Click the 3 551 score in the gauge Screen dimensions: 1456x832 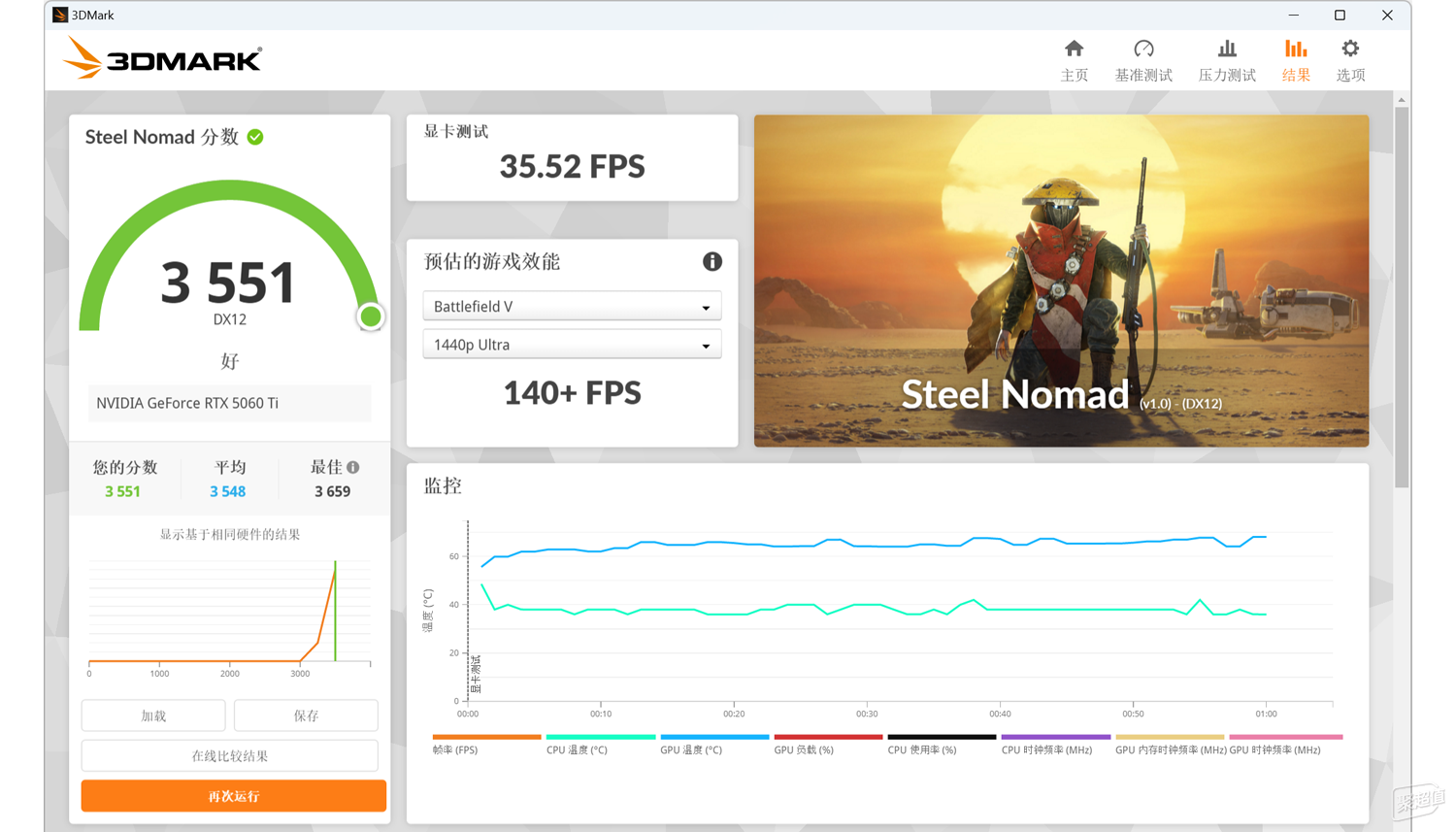228,283
